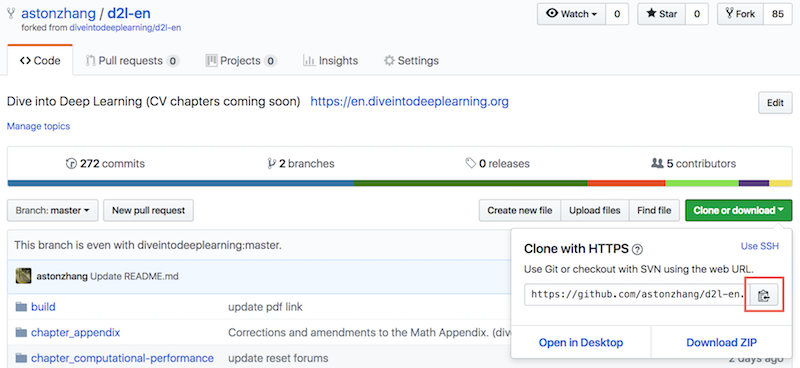The image size is (800, 368).
Task: Open the chapter_appendix folder
Action: pyautogui.click(x=76, y=333)
